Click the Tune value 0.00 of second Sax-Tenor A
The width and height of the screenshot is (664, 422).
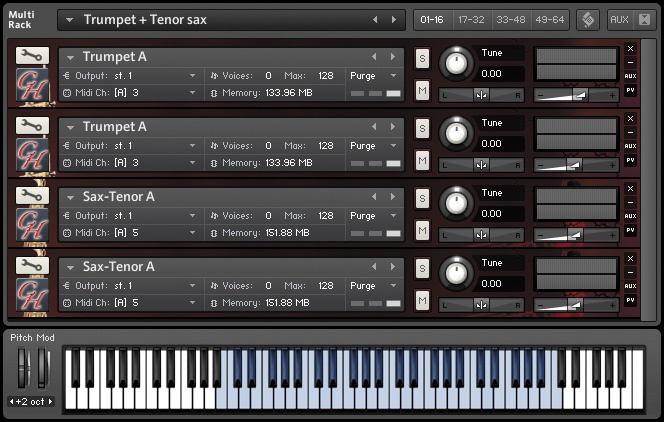coord(491,284)
